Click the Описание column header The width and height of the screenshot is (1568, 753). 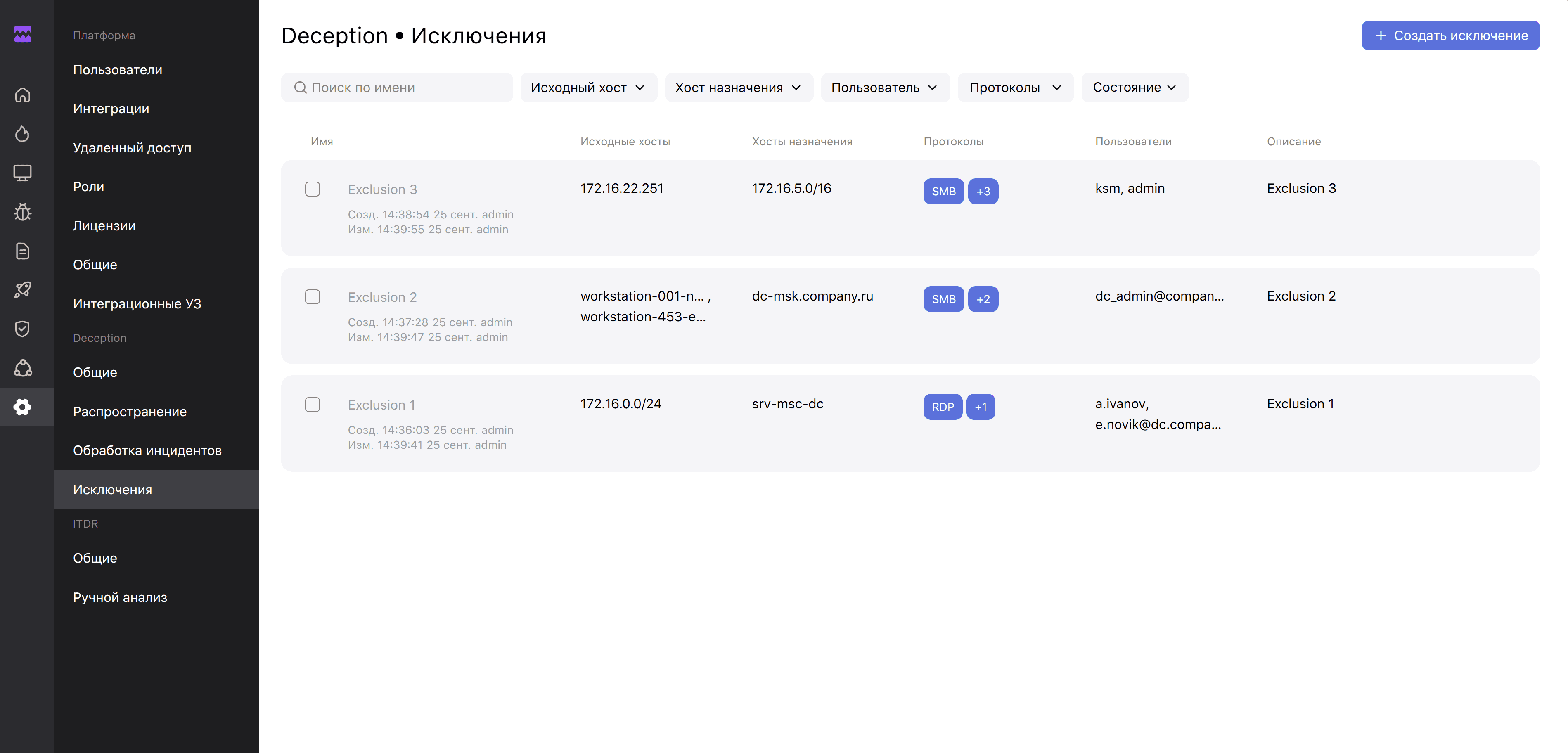tap(1293, 142)
